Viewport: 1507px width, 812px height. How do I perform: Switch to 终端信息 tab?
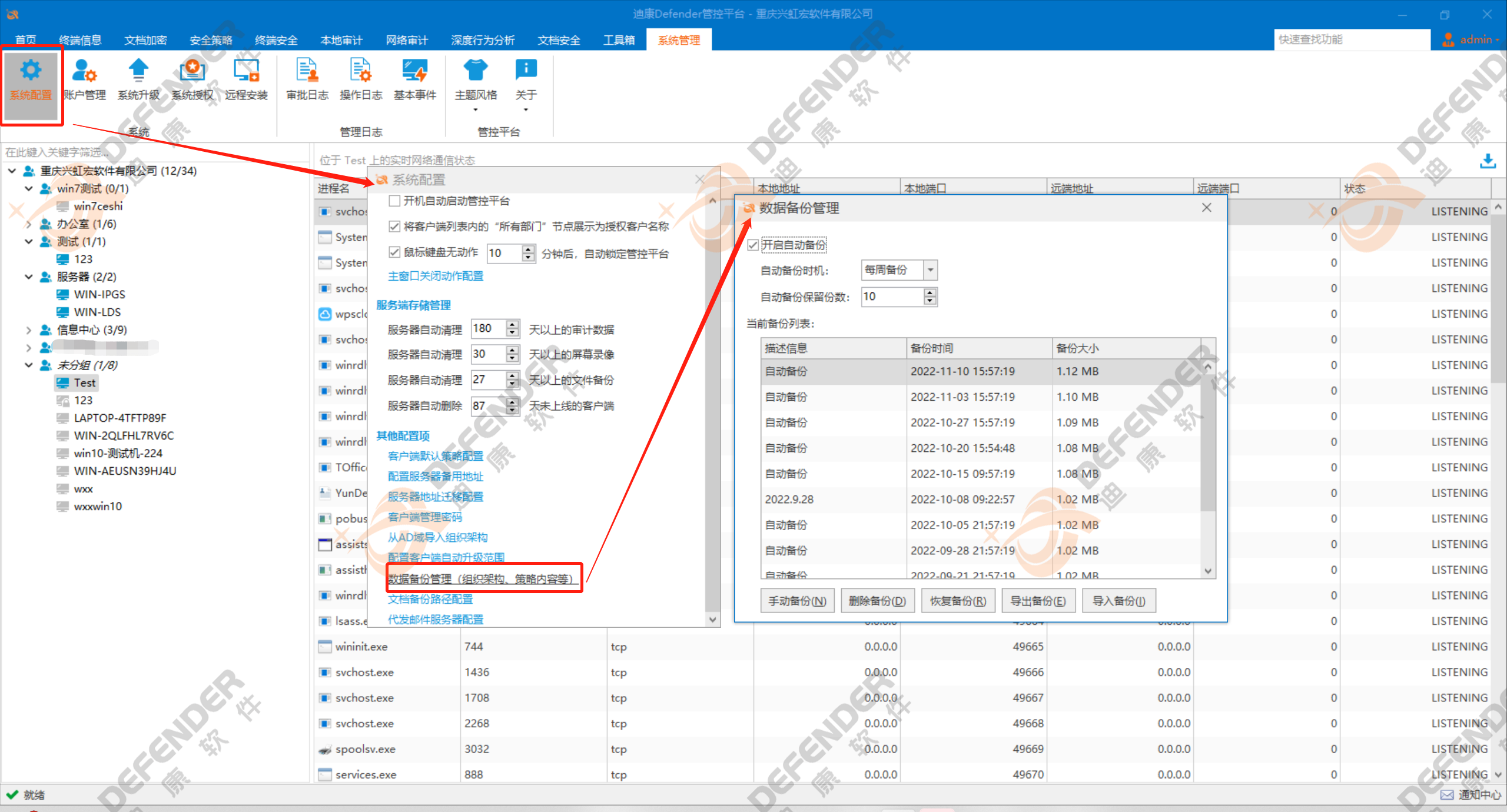[80, 40]
